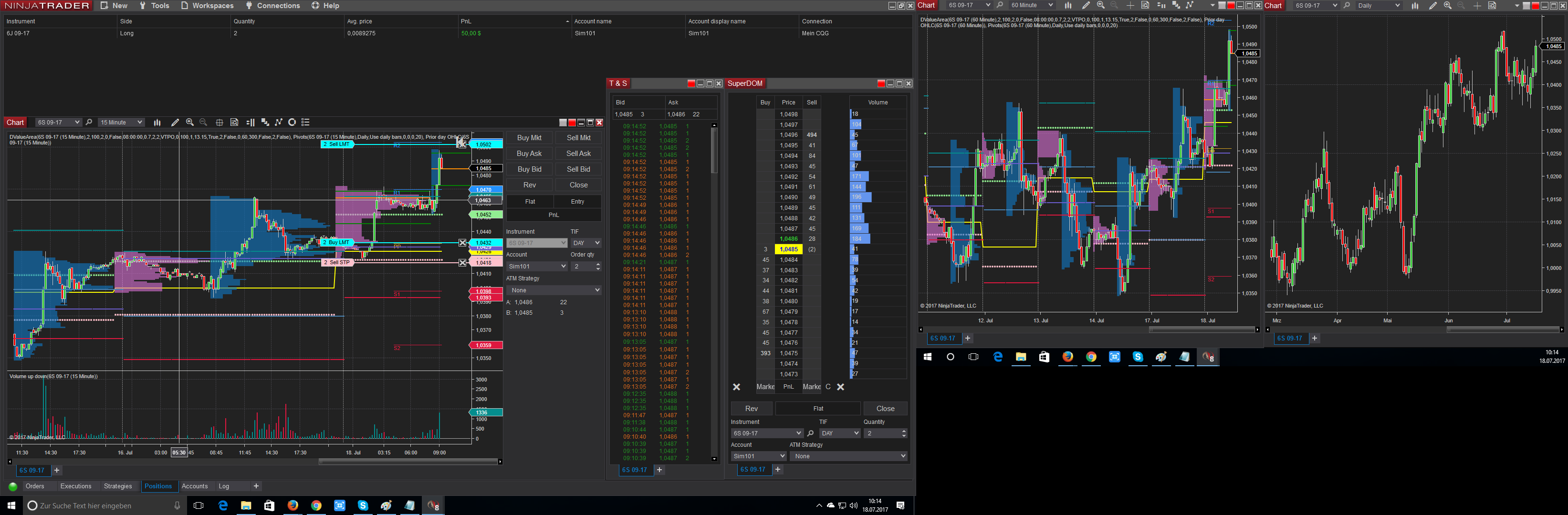Viewport: 1568px width, 515px height.
Task: Search instrument in Daily chart toolbar
Action: pos(1347,5)
